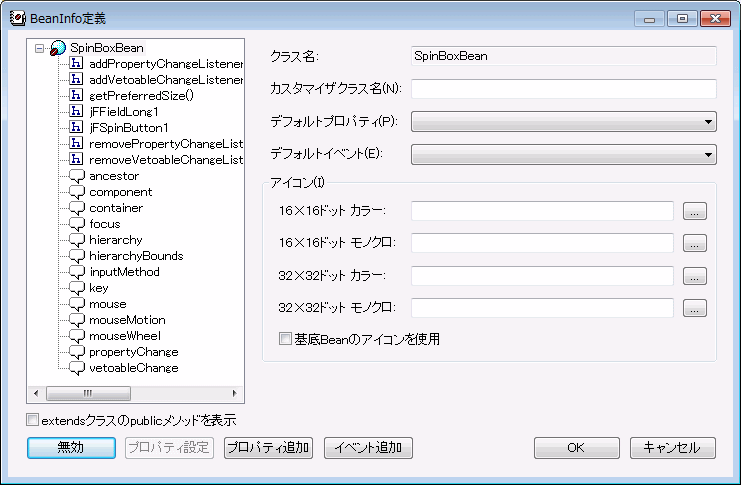
Task: Click the tree scrollbar left arrow
Action: pos(36,393)
